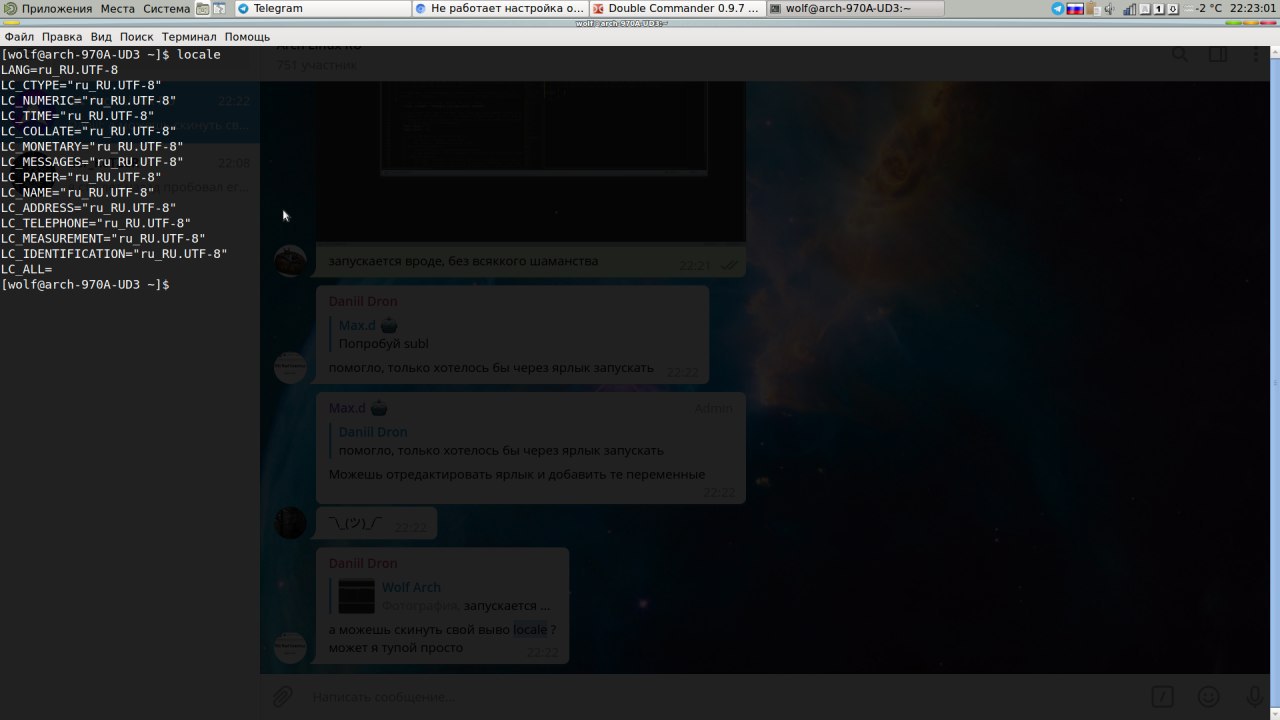This screenshot has width=1280, height=720.
Task: Open the Система panel menu
Action: [x=166, y=8]
